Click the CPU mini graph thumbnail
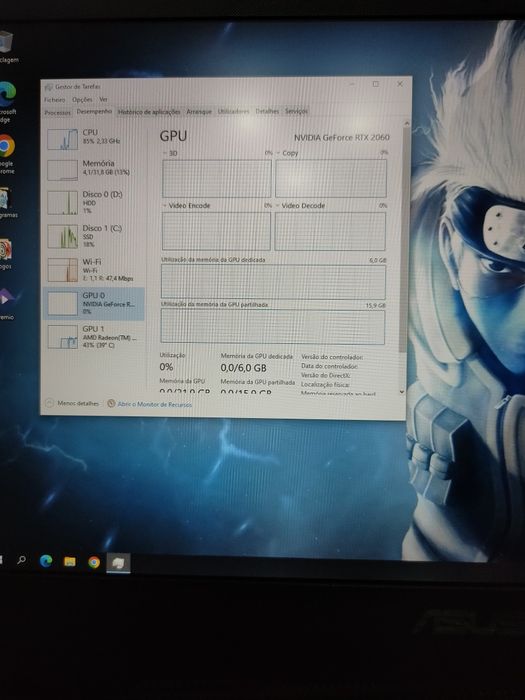525x700 pixels. pyautogui.click(x=62, y=139)
